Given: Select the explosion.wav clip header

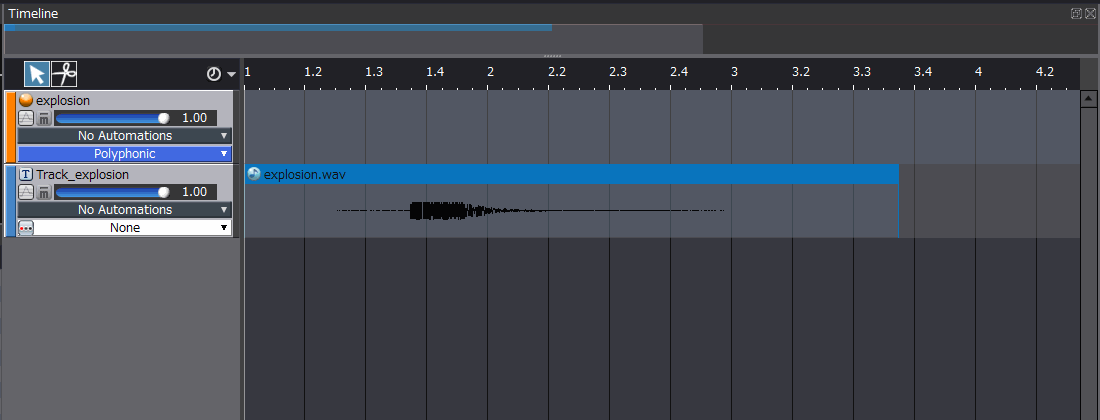Looking at the screenshot, I should pos(572,175).
